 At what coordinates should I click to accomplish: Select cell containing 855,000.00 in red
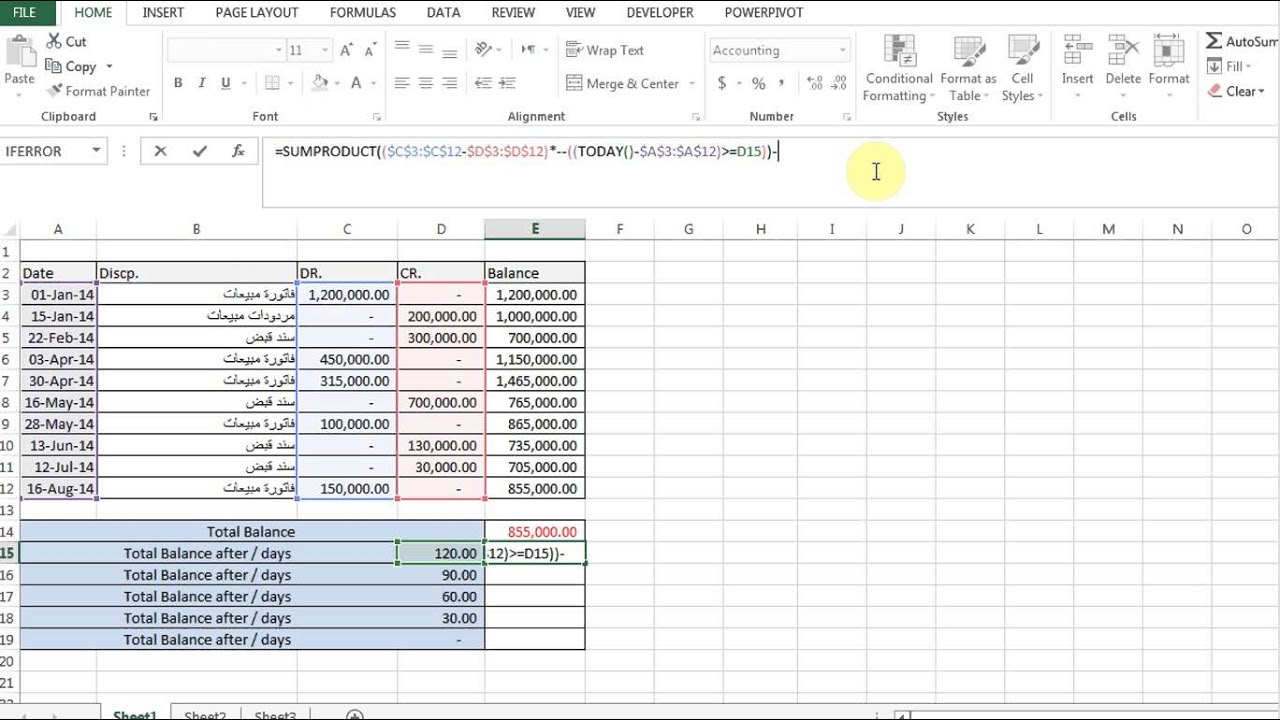(x=535, y=532)
